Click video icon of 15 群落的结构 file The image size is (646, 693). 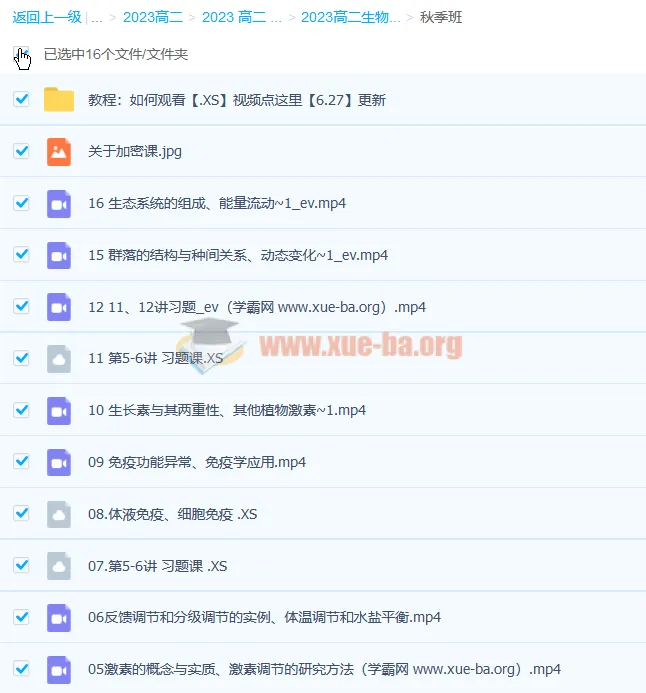coord(59,255)
